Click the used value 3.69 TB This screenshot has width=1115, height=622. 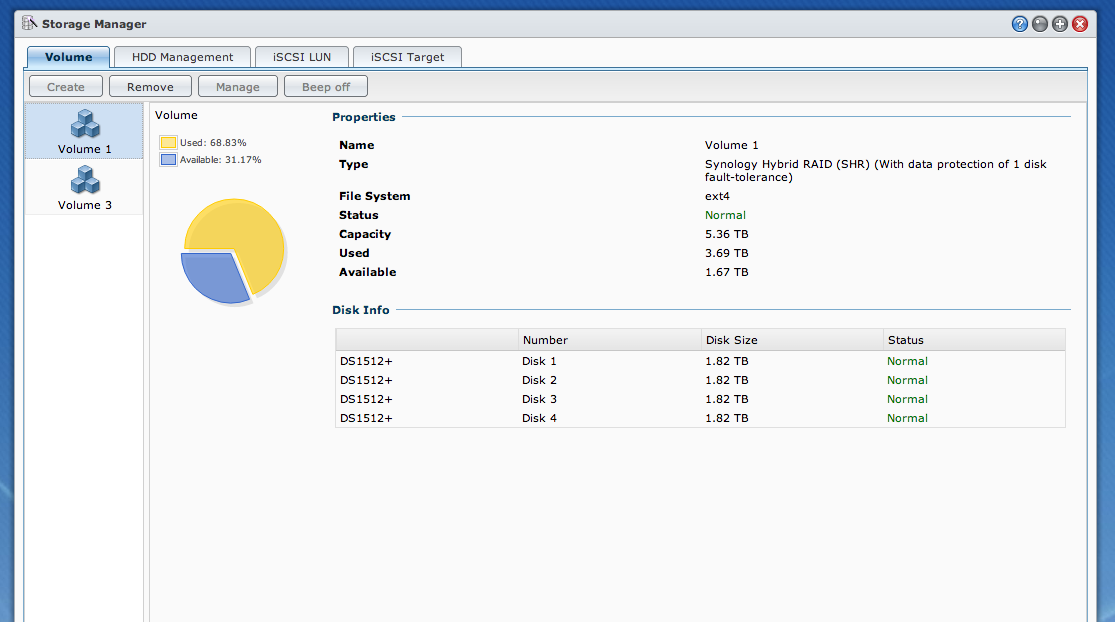[726, 253]
